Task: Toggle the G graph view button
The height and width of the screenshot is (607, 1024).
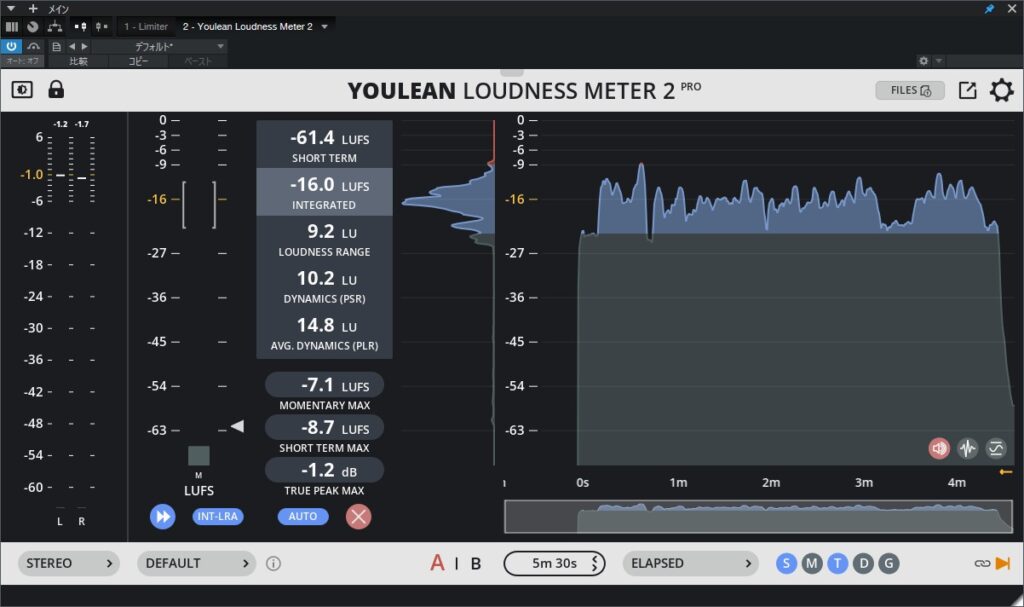Action: click(889, 563)
